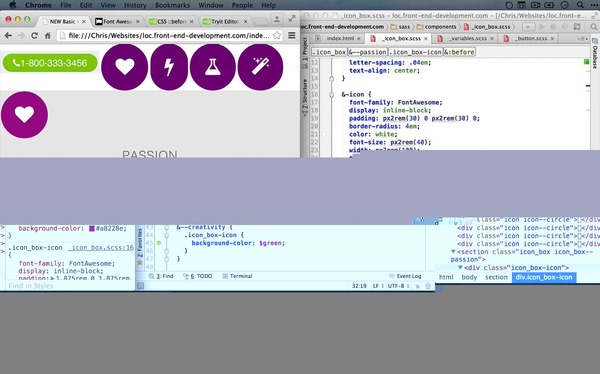This screenshot has height=374, width=600.
Task: Open line separator LF selector
Action: coord(378,286)
